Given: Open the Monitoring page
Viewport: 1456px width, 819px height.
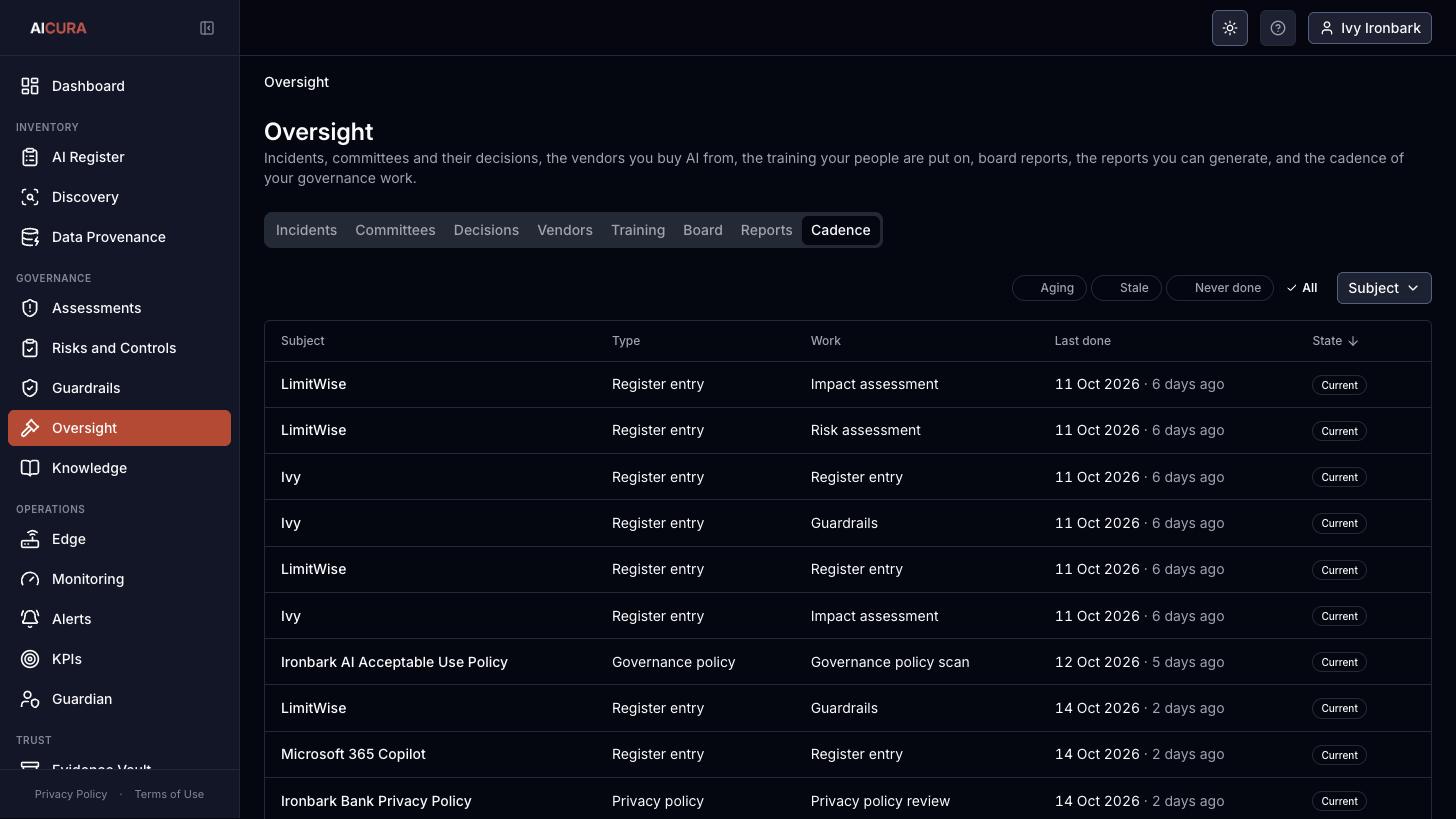Looking at the screenshot, I should [119, 579].
